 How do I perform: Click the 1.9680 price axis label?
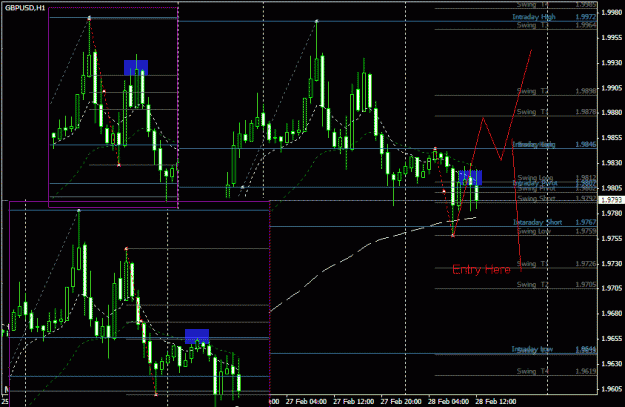612,313
